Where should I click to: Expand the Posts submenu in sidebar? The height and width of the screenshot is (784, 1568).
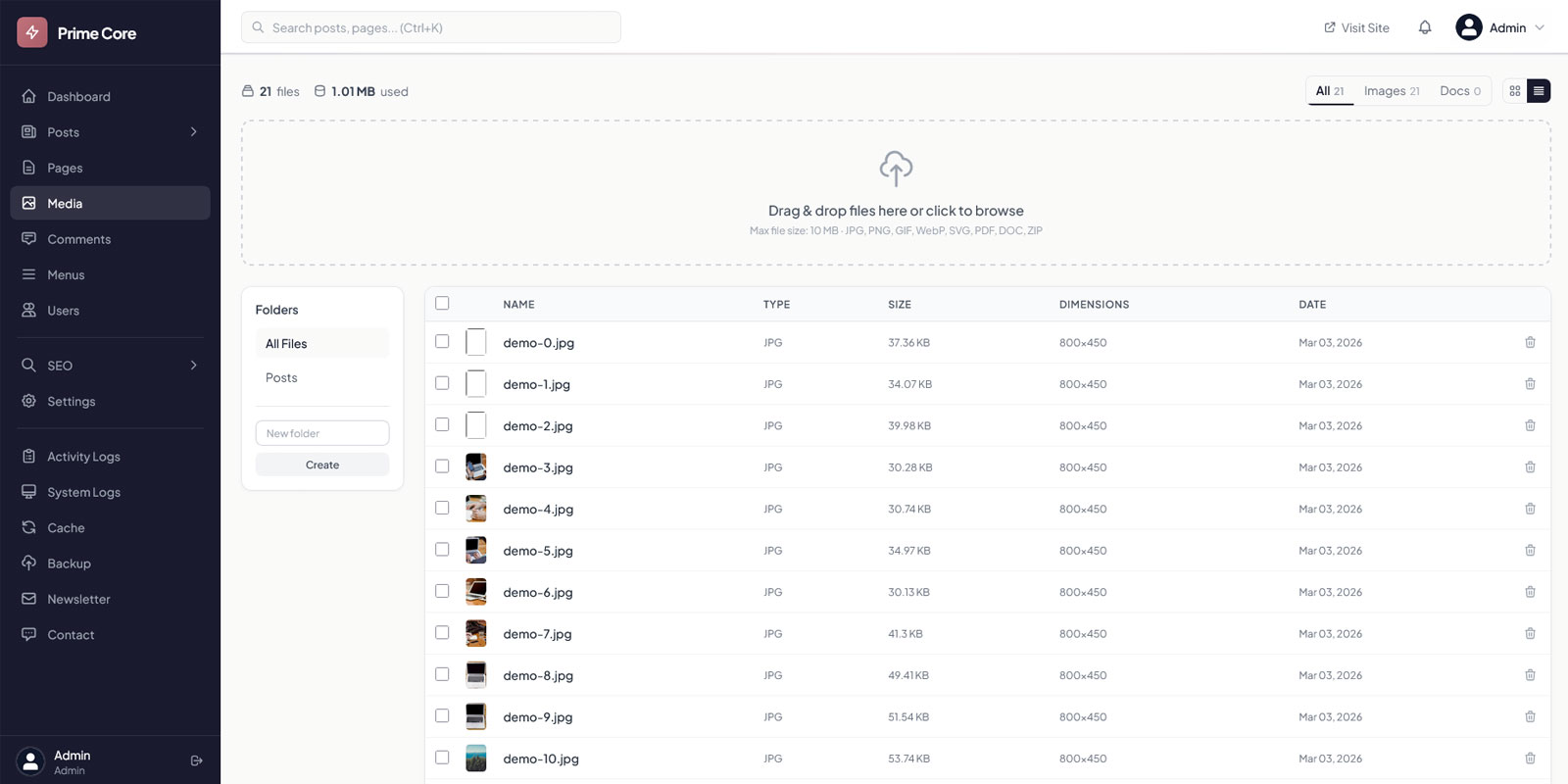coord(193,132)
